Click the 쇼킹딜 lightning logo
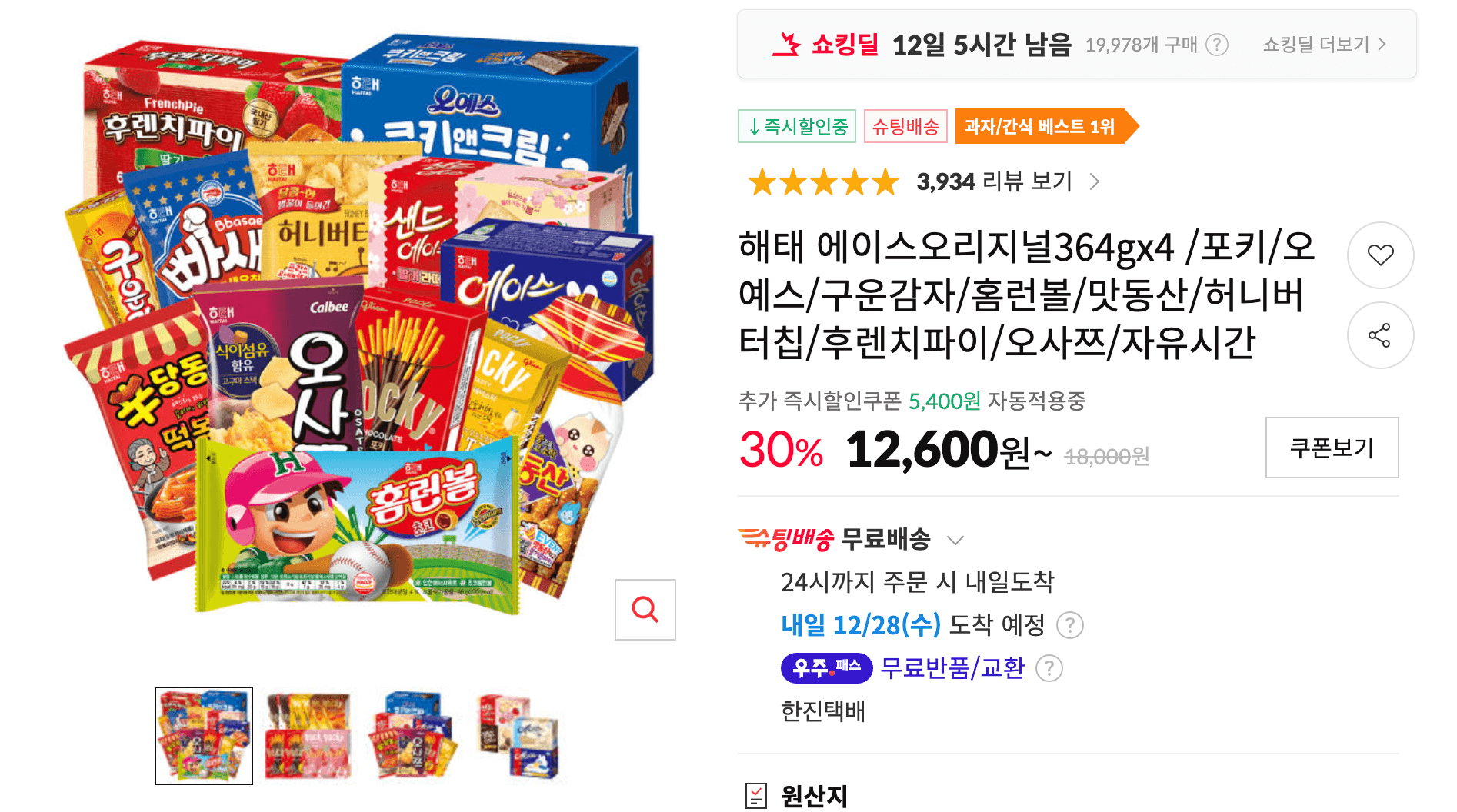 pyautogui.click(x=785, y=45)
